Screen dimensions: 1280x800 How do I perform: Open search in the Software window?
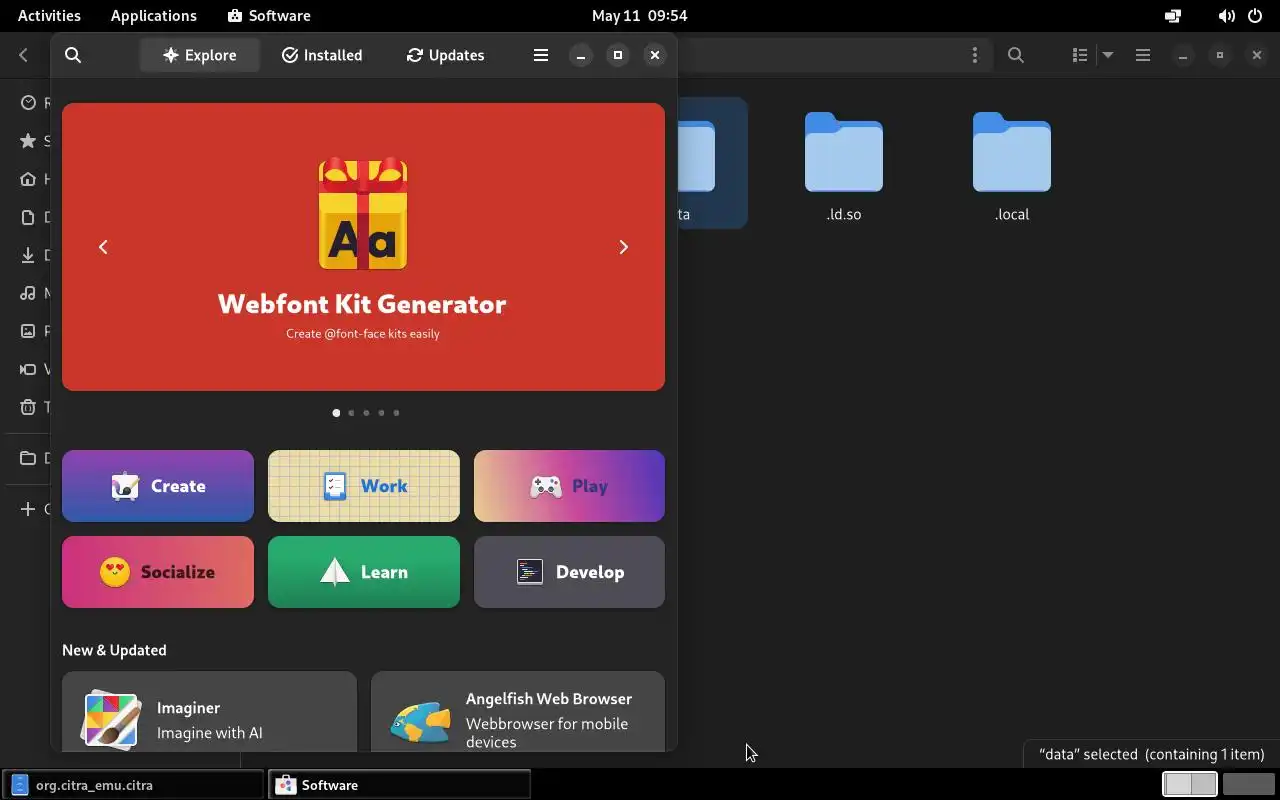coord(73,55)
